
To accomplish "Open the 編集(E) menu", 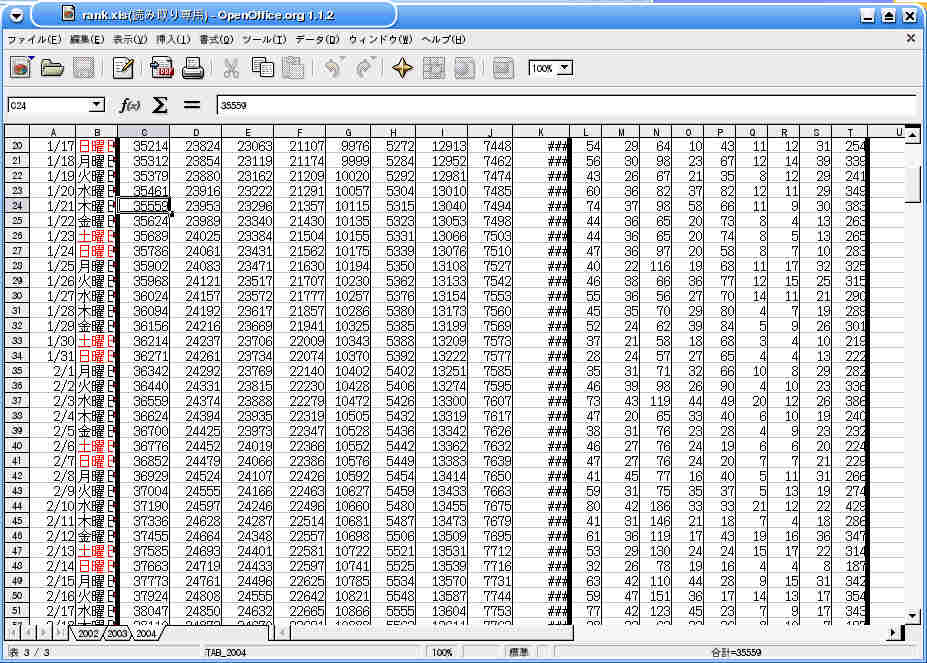I will (x=86, y=40).
